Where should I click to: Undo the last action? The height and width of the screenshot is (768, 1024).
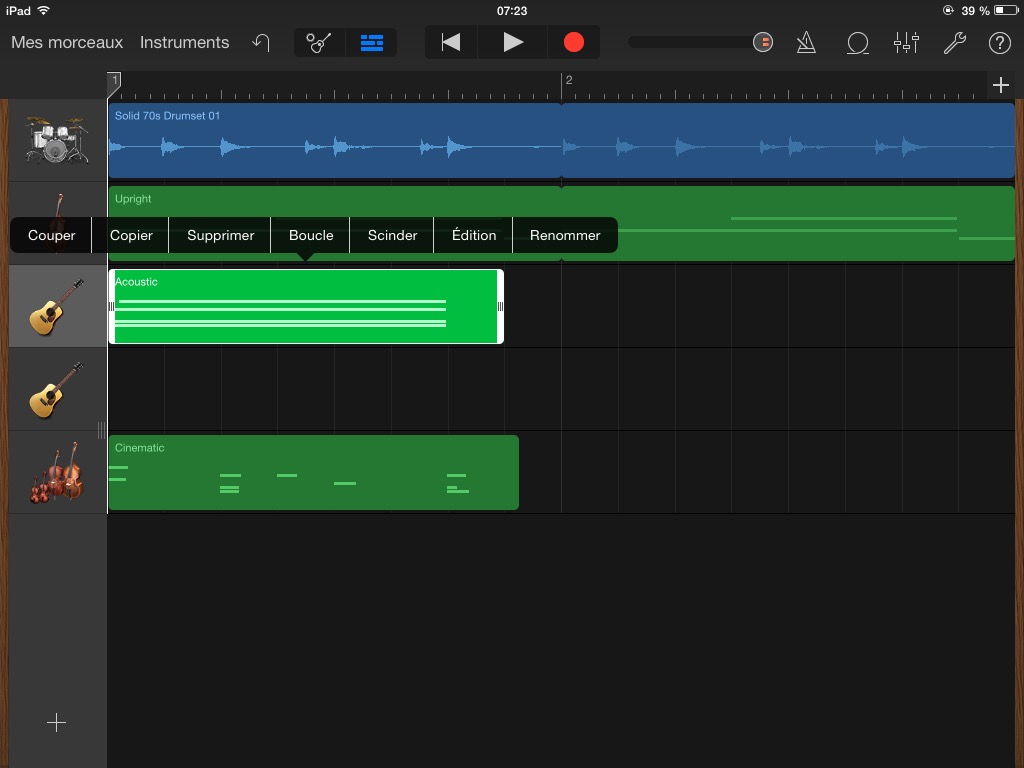point(261,43)
